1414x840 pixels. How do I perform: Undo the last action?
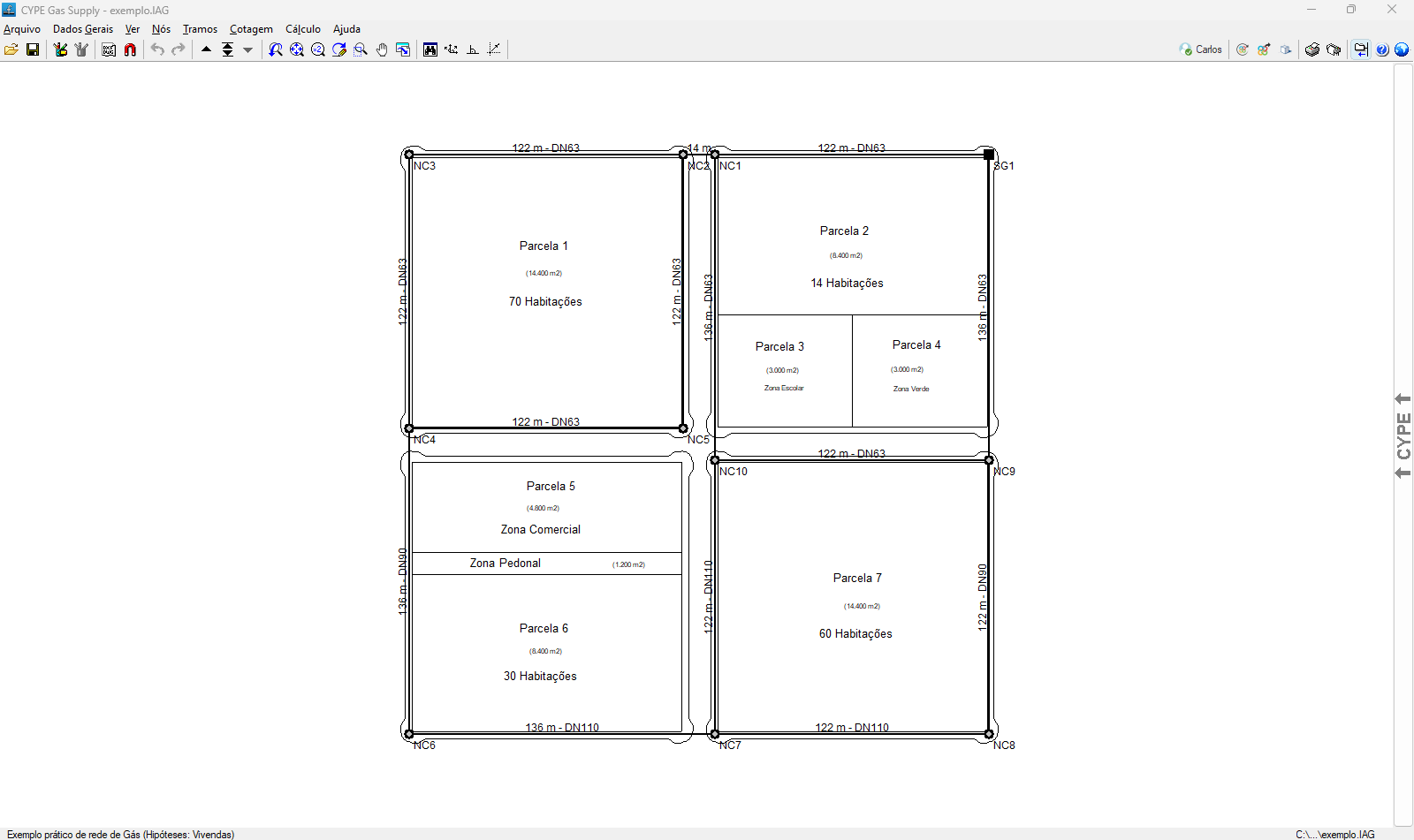coord(157,49)
